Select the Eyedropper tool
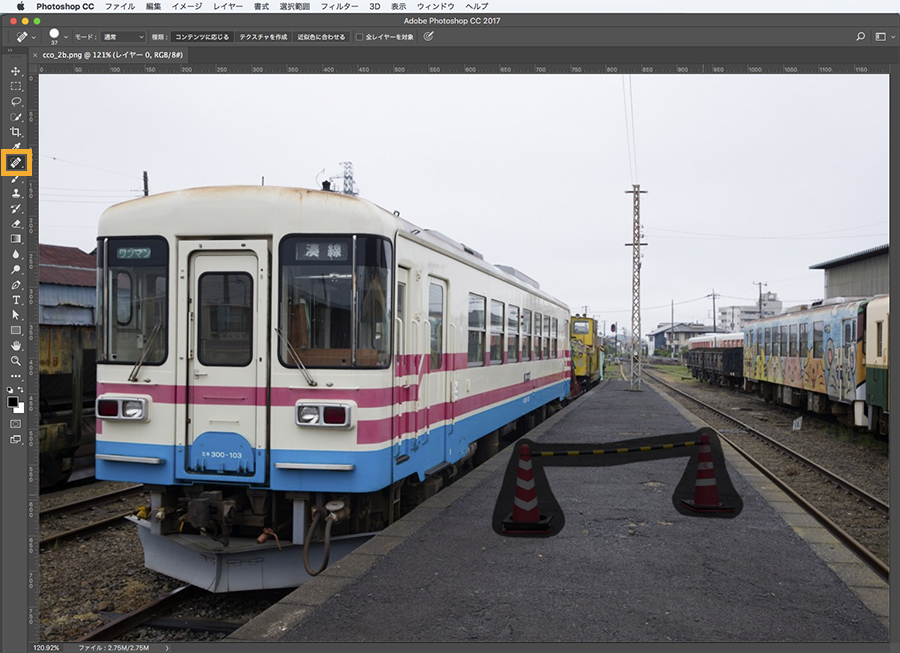 15,147
